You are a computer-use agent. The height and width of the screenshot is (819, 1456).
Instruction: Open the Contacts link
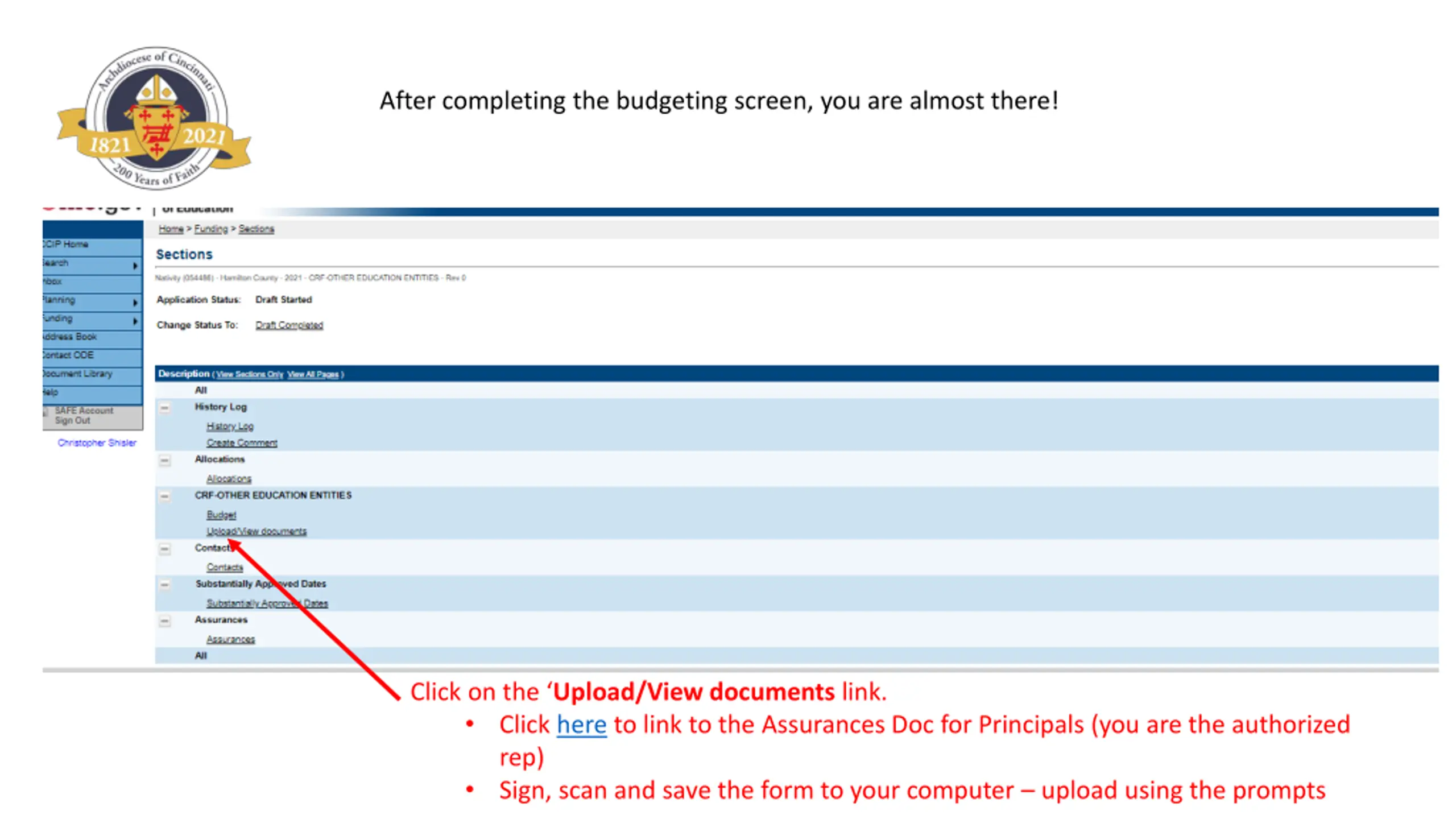tap(225, 567)
